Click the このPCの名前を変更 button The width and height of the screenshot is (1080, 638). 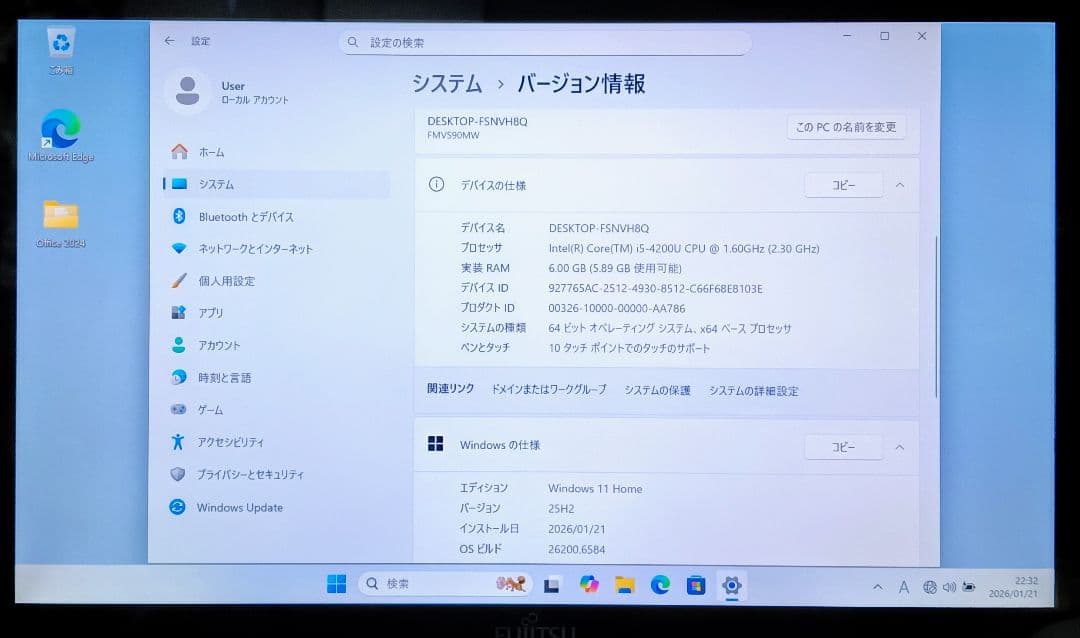pyautogui.click(x=844, y=127)
